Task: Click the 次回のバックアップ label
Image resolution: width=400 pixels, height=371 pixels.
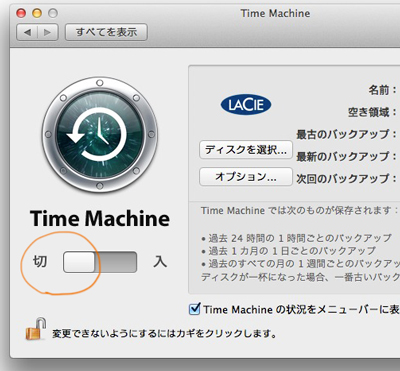Action: click(347, 179)
